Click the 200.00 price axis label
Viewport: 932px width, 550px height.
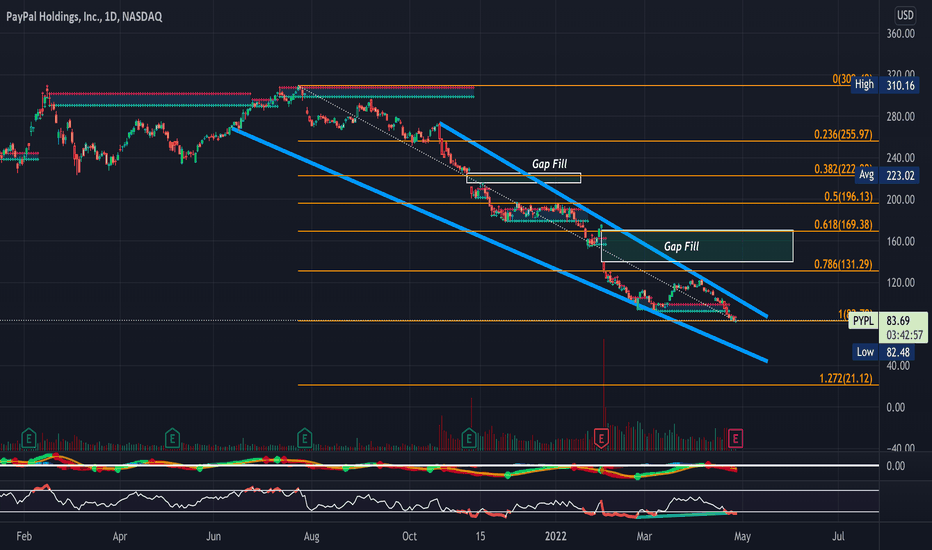(x=900, y=200)
